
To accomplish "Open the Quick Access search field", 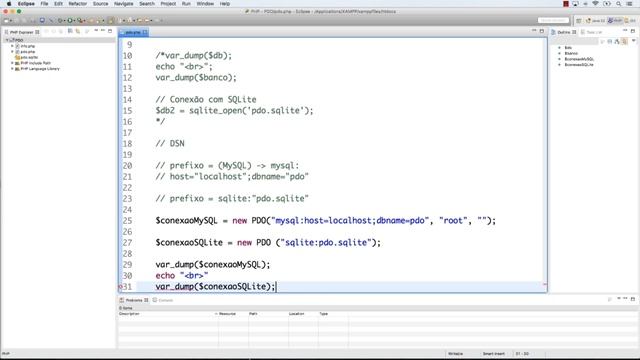I will click(x=553, y=20).
